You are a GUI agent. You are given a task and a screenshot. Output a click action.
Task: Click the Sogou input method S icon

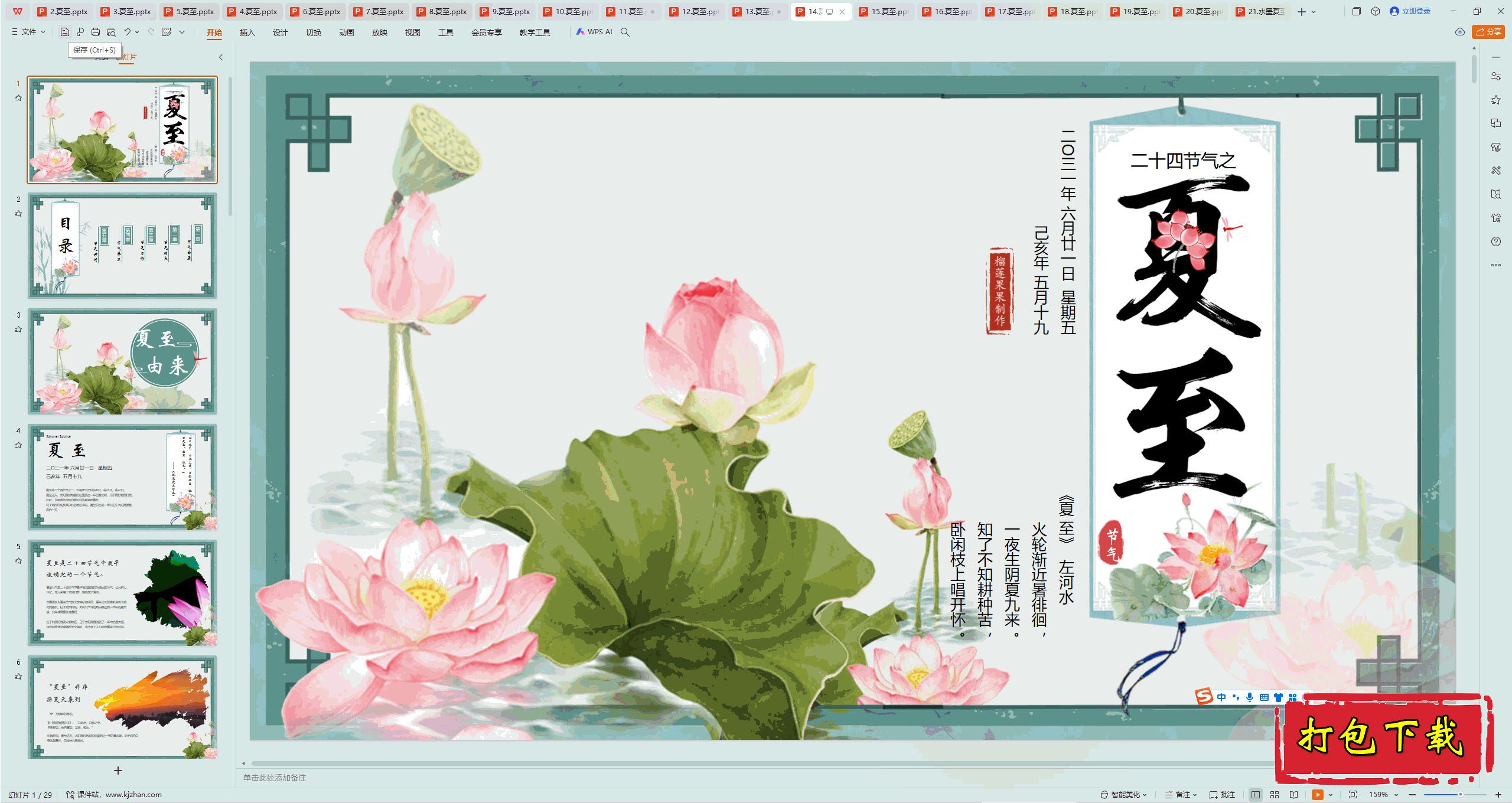tap(1204, 697)
